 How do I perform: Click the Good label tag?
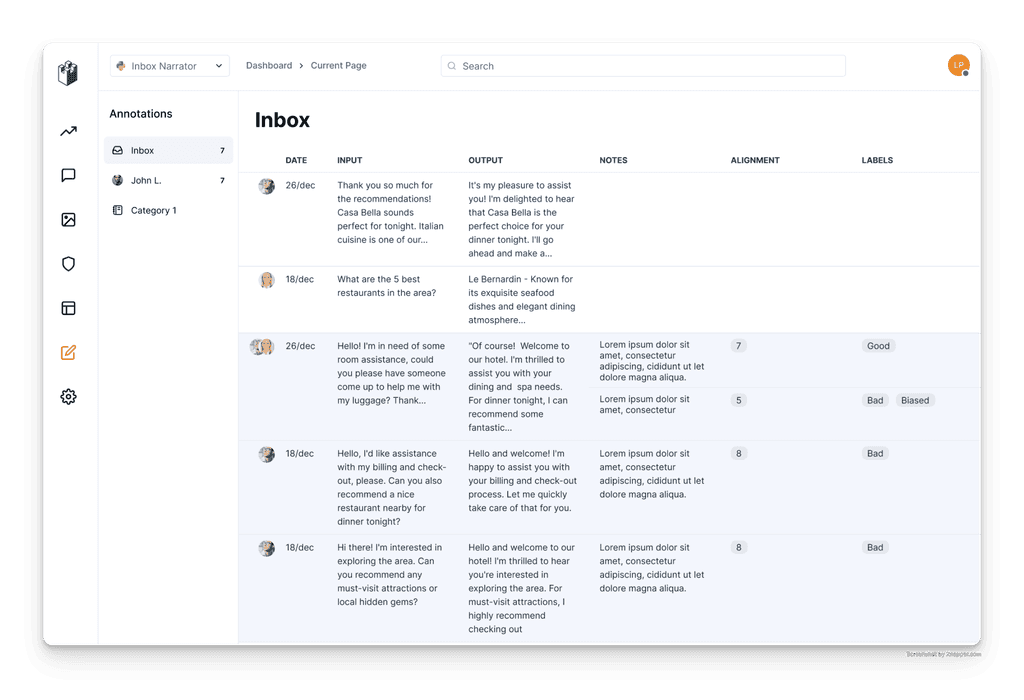[x=878, y=346]
